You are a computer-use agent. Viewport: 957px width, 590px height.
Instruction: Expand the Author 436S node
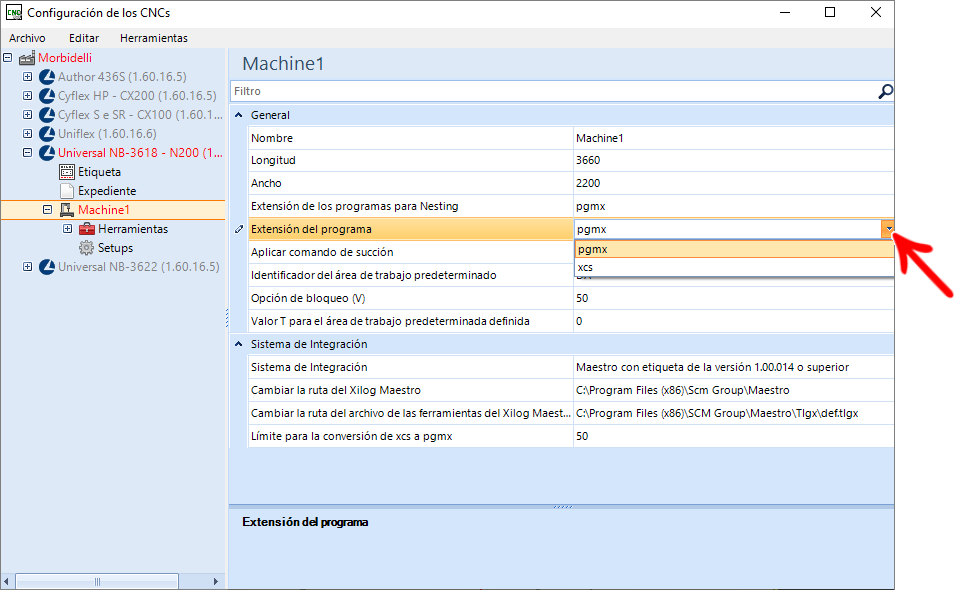pos(27,77)
